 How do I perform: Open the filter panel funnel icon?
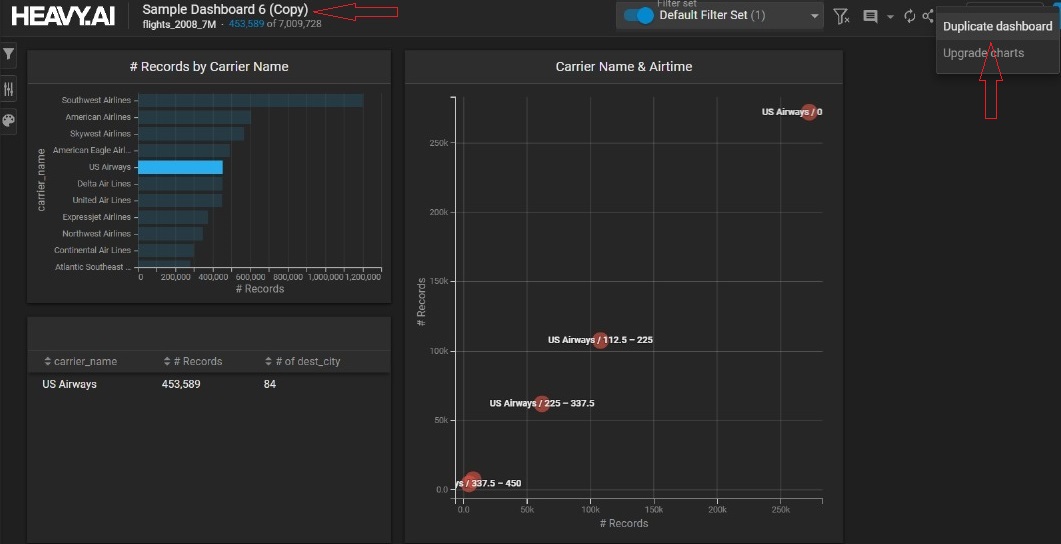click(9, 54)
